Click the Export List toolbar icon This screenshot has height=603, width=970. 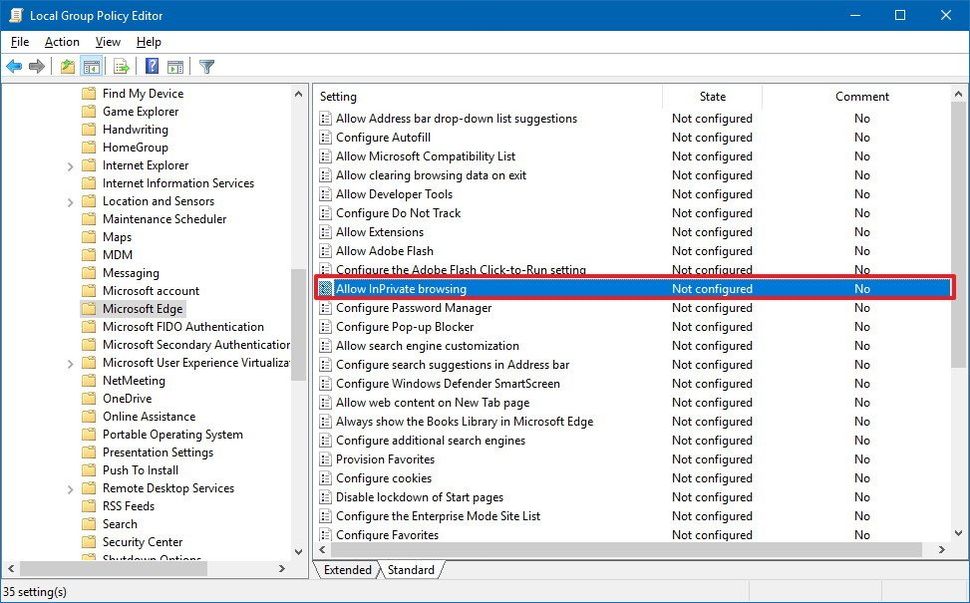[x=119, y=66]
